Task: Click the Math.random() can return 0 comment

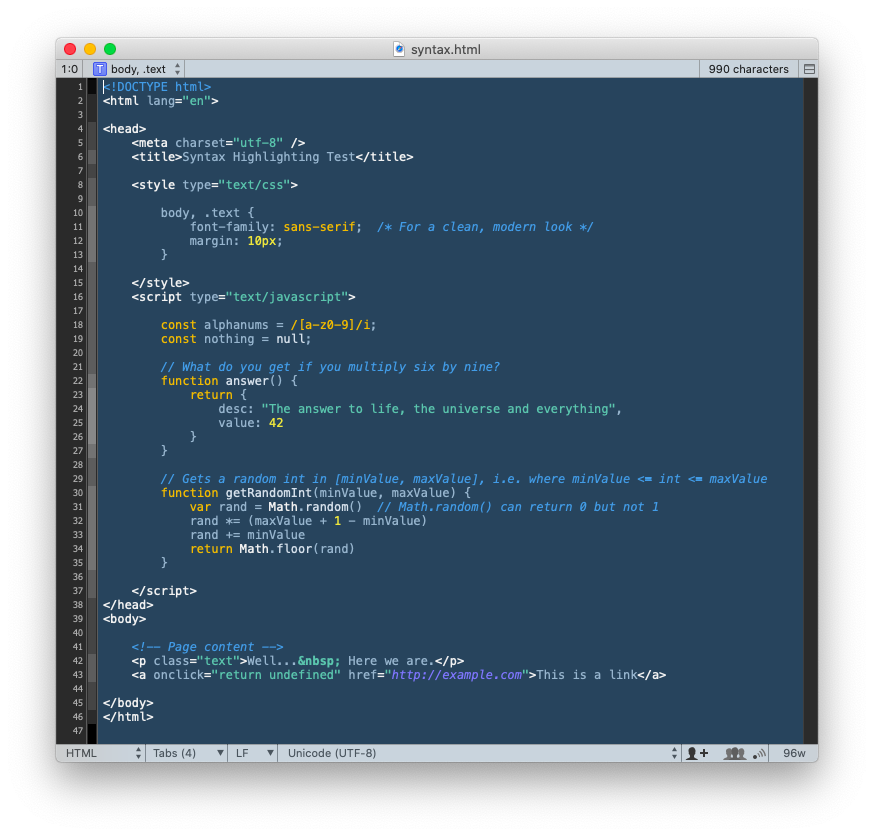Action: pyautogui.click(x=518, y=507)
